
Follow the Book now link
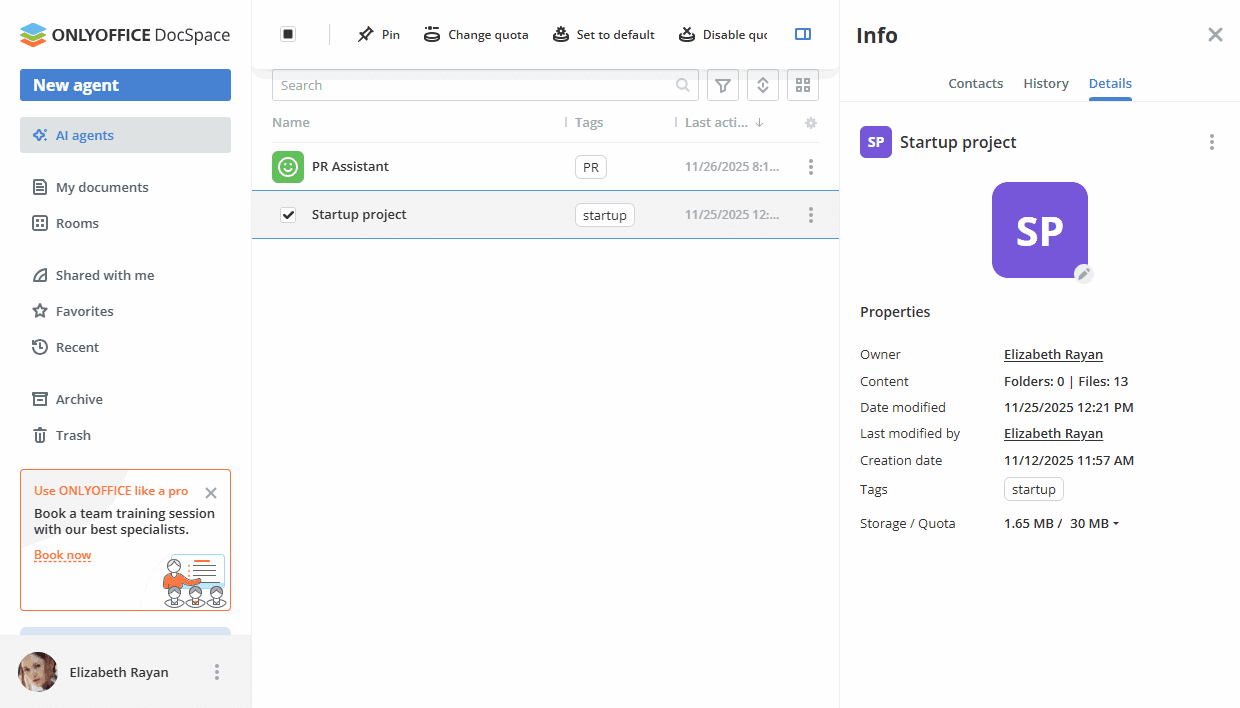pos(62,555)
